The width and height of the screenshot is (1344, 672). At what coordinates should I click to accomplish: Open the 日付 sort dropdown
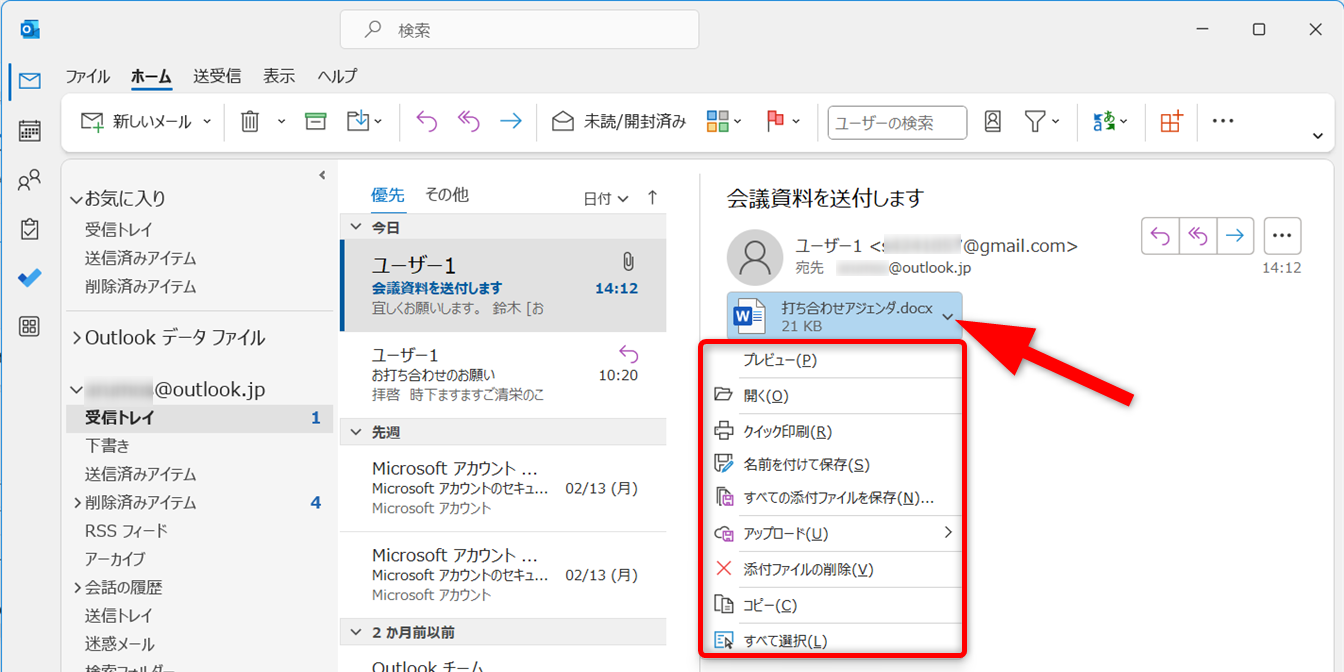(606, 199)
